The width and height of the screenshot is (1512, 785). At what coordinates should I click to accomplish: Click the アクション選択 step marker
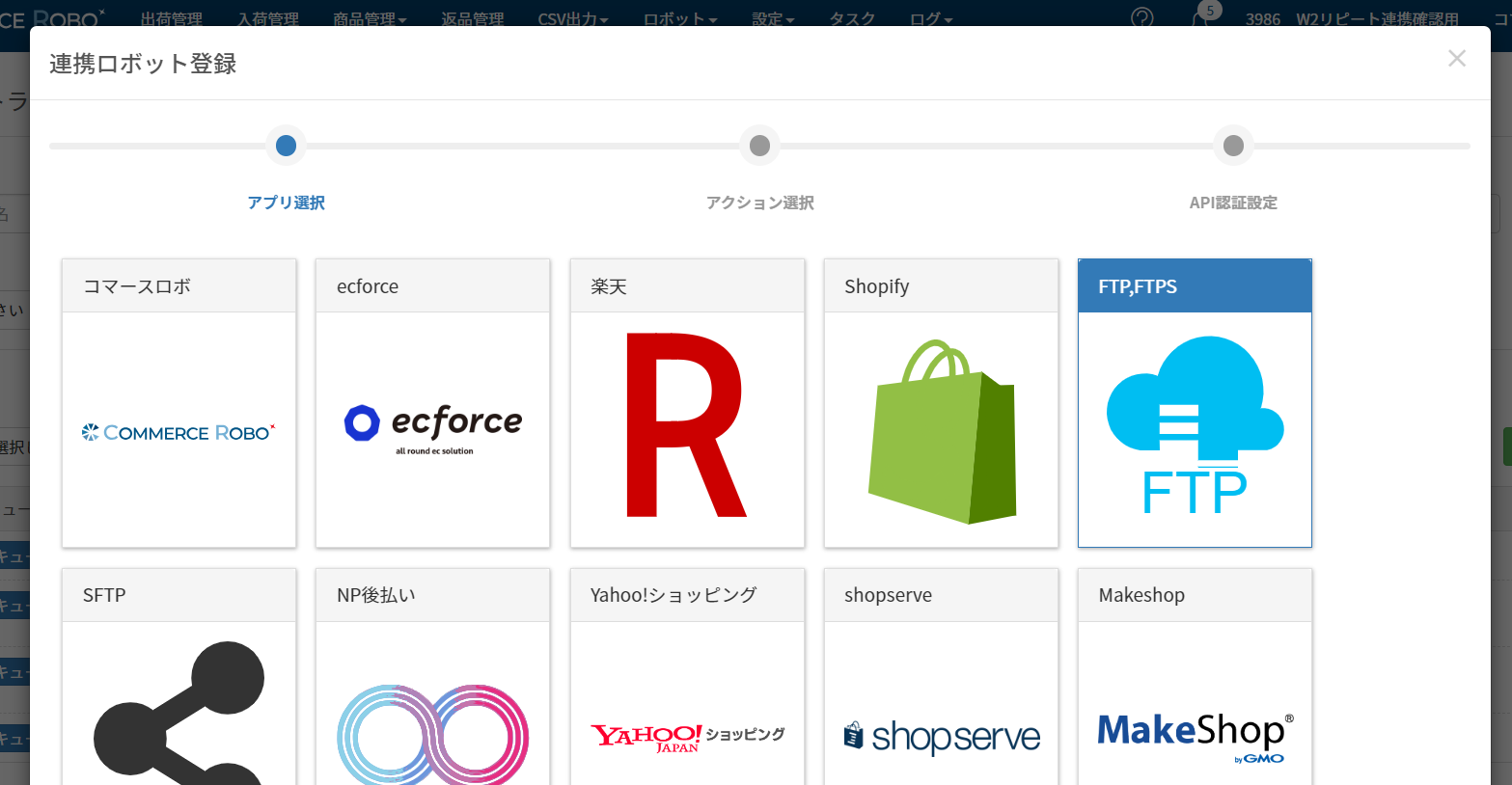click(x=760, y=146)
